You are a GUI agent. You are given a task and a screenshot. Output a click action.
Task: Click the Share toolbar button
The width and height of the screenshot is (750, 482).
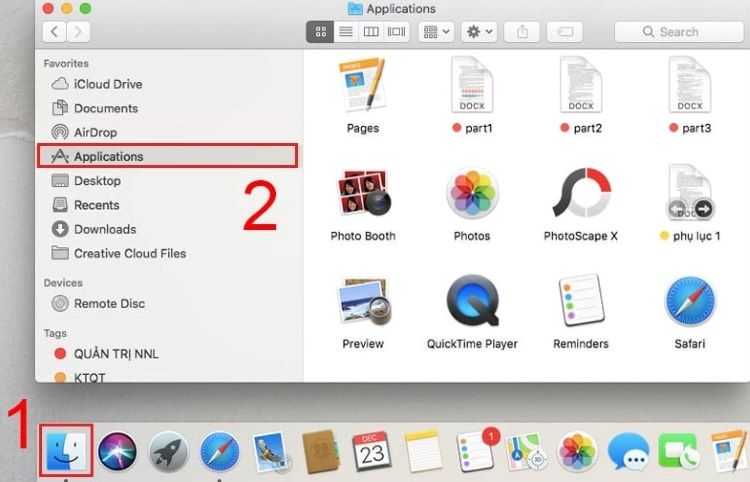pos(522,32)
